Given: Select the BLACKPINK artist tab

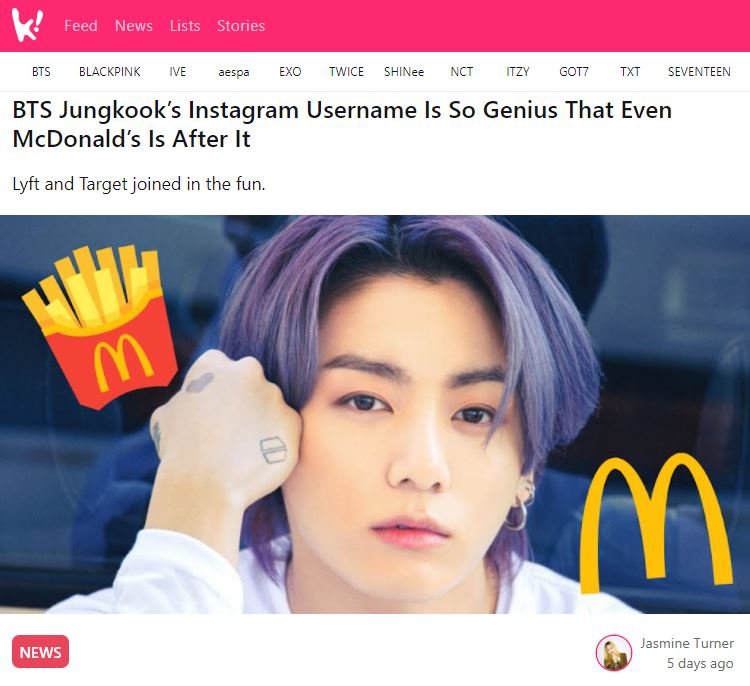Looking at the screenshot, I should click(x=110, y=72).
